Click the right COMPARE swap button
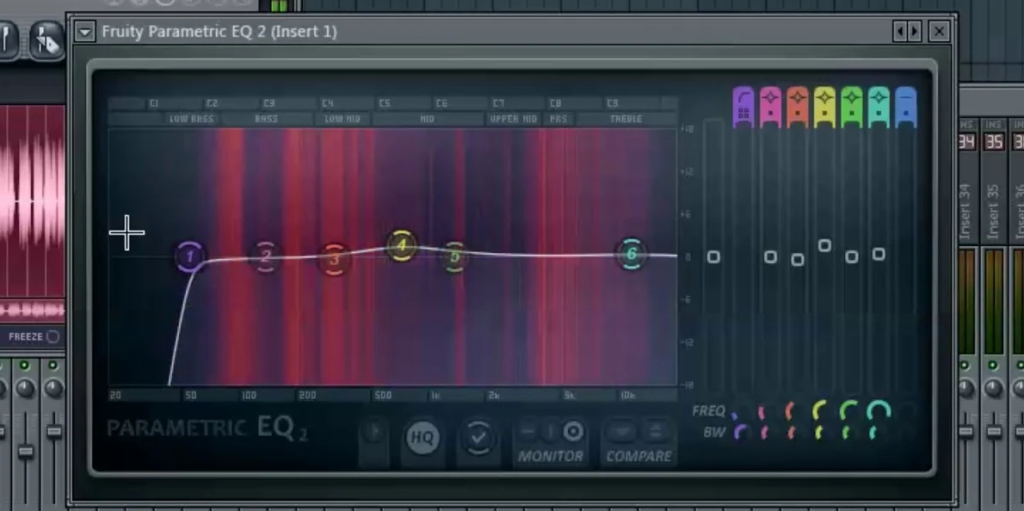The image size is (1024, 511). click(x=656, y=432)
